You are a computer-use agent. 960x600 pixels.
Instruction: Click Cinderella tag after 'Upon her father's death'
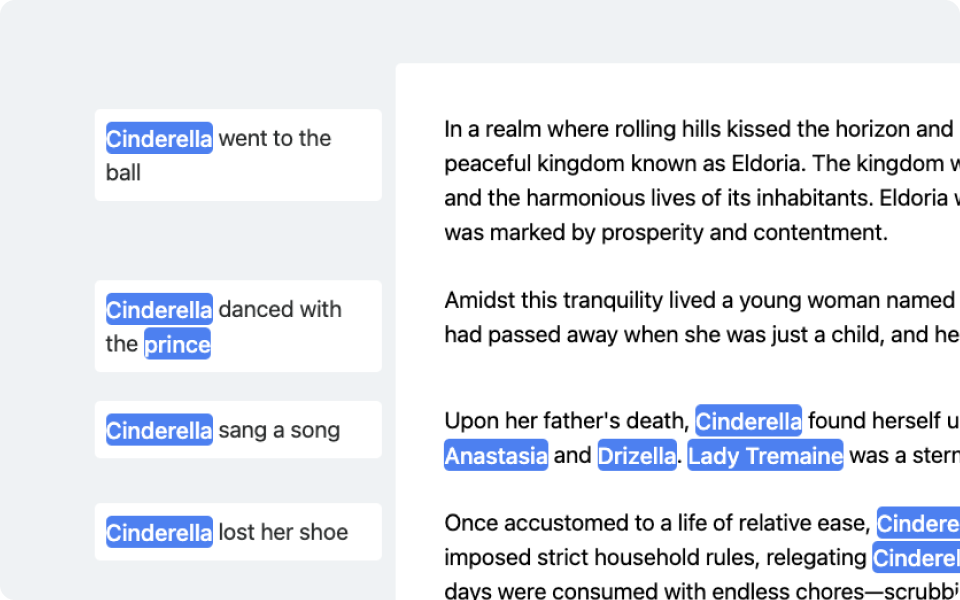tap(748, 421)
